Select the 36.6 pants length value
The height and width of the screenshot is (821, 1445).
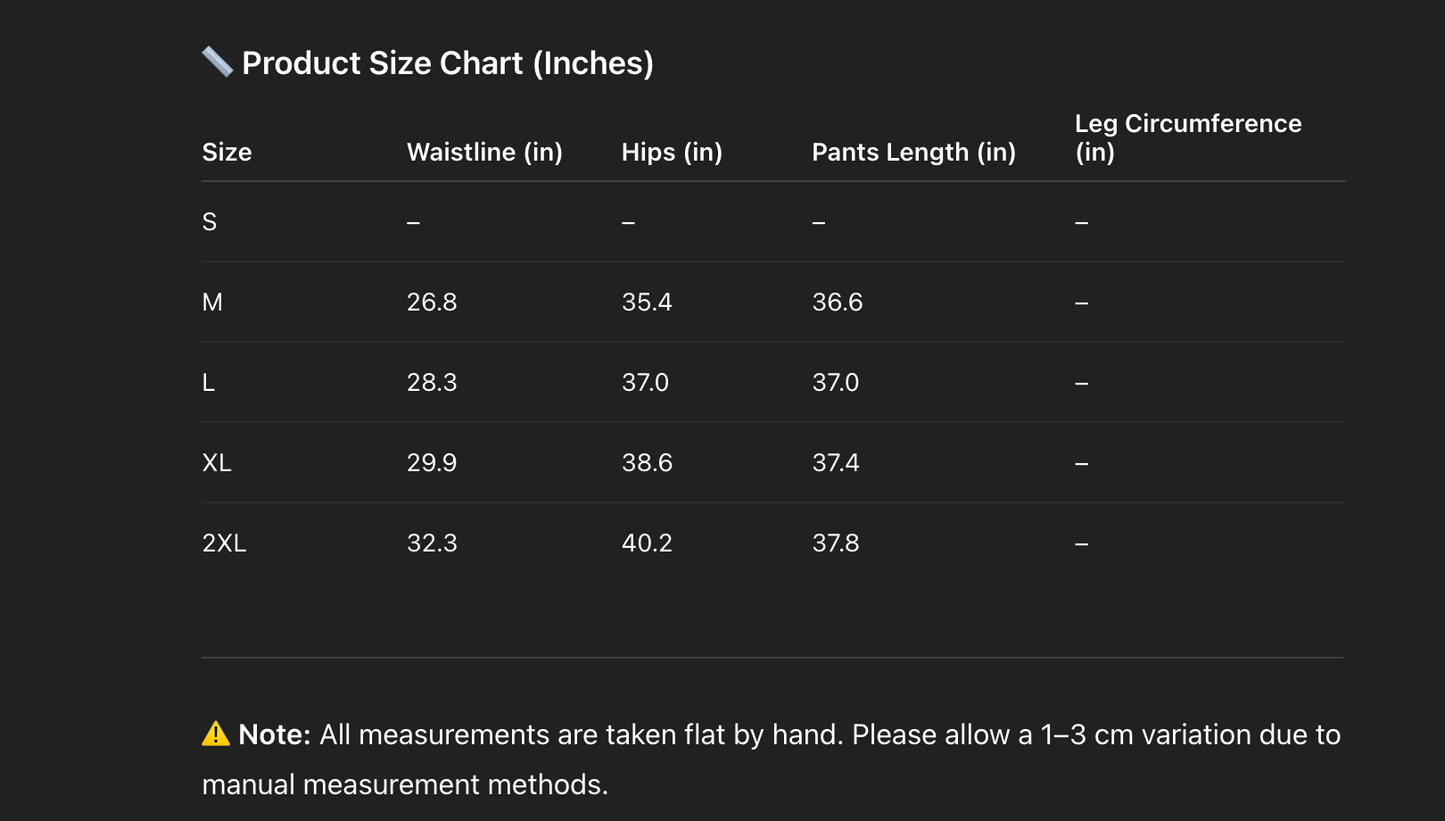point(837,302)
